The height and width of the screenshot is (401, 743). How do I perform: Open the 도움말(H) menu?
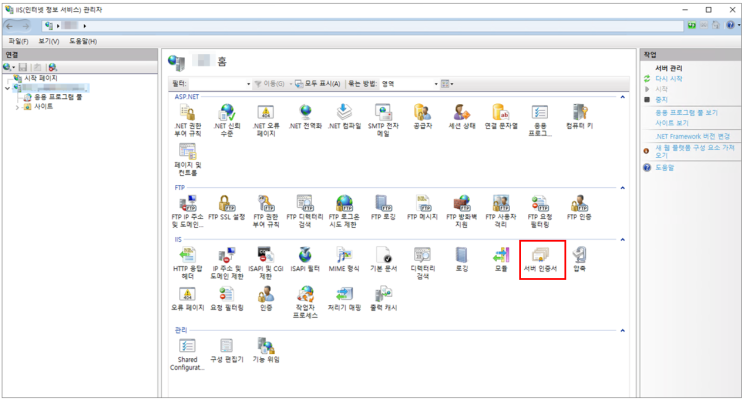(x=83, y=41)
